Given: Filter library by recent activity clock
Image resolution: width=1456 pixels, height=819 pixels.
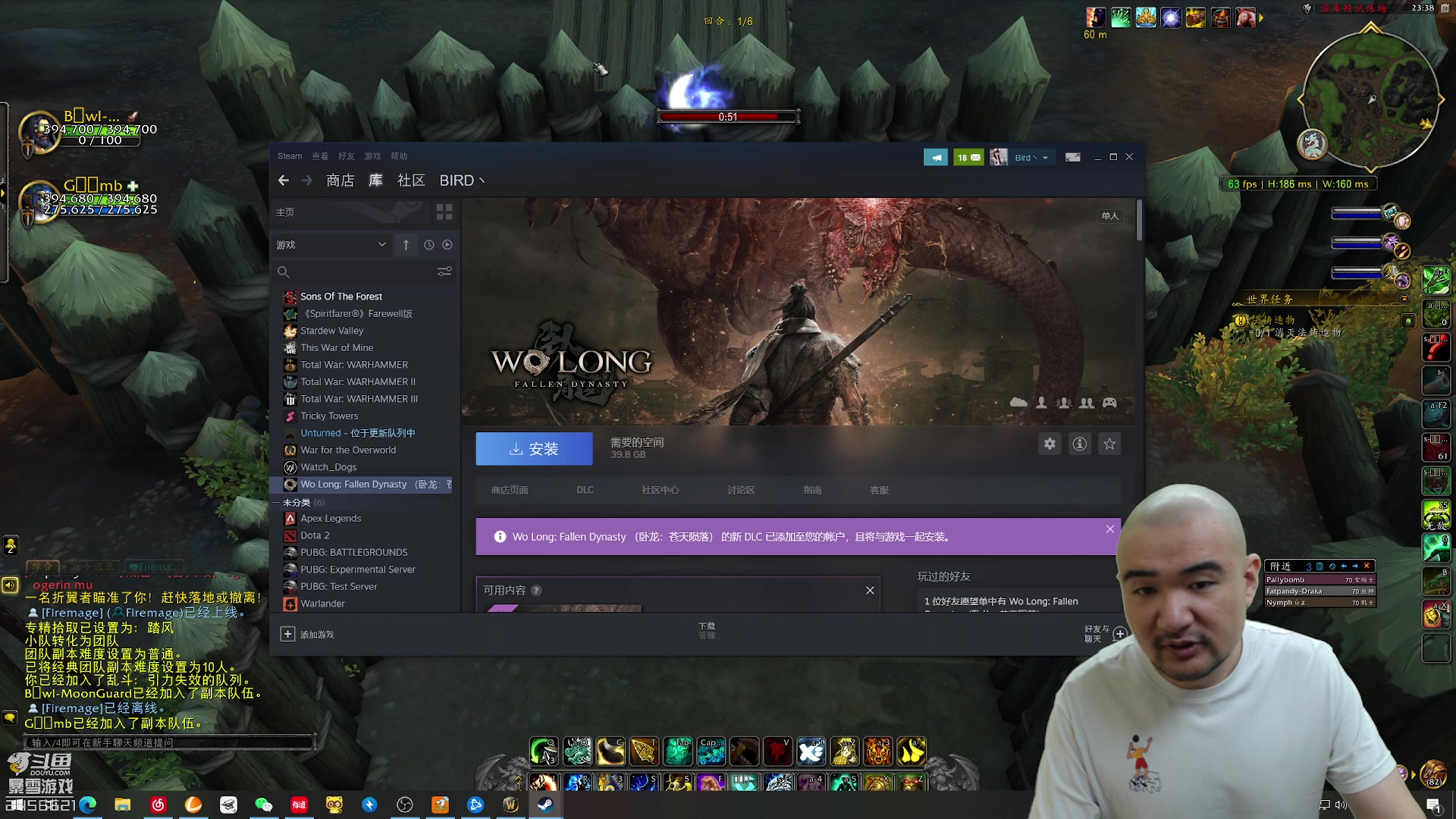Looking at the screenshot, I should click(x=429, y=245).
